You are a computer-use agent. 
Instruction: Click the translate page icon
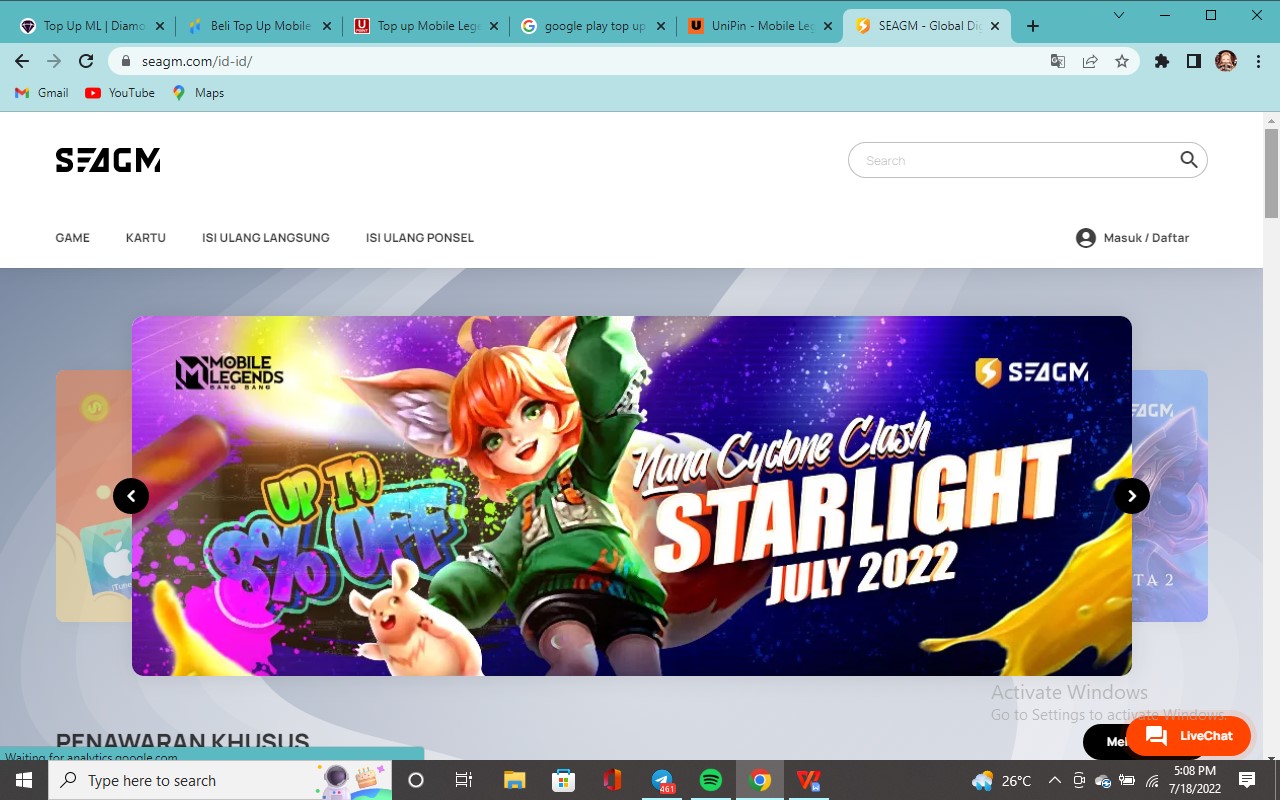point(1058,61)
